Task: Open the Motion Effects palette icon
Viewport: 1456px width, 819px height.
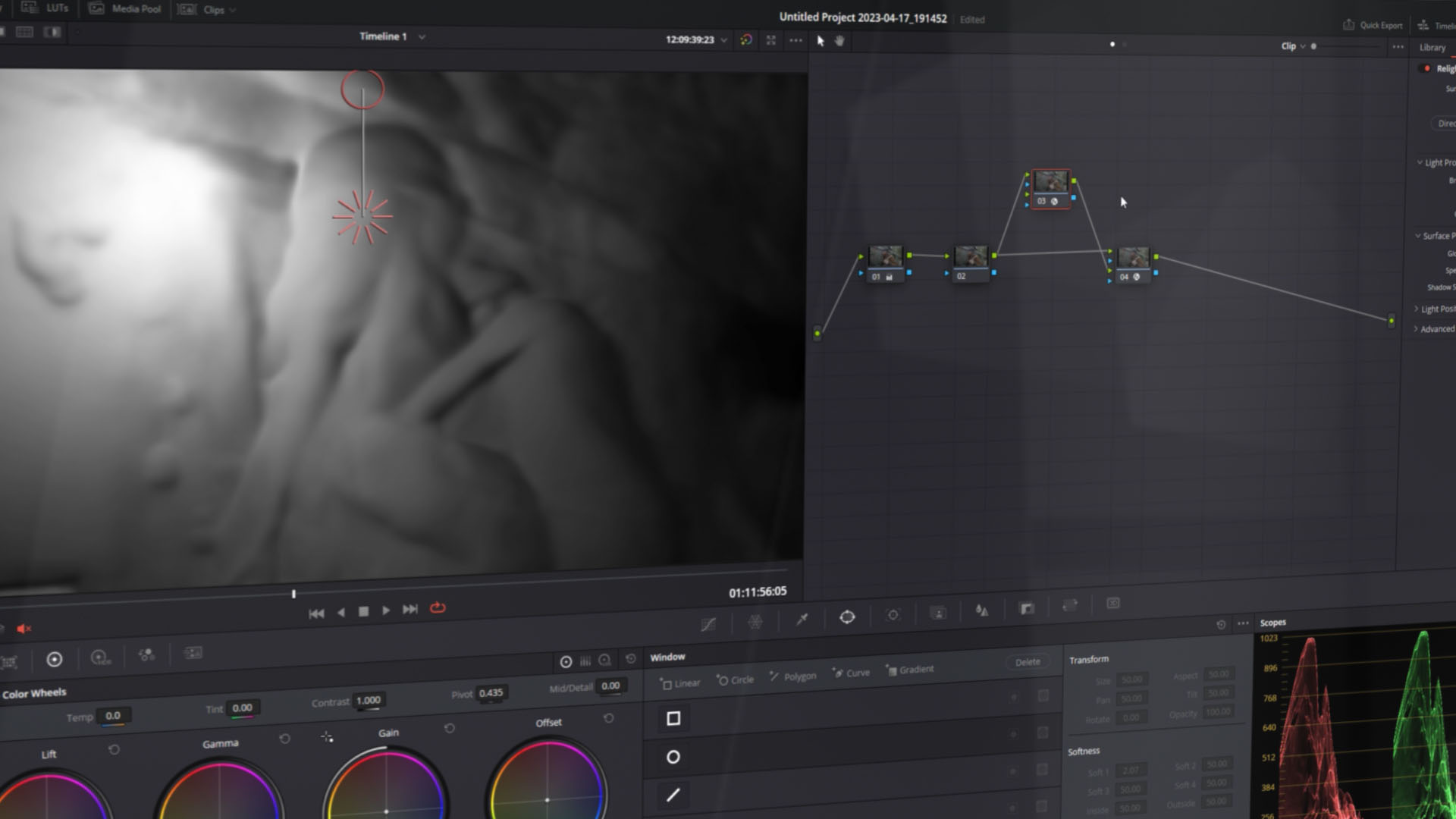Action: click(193, 653)
